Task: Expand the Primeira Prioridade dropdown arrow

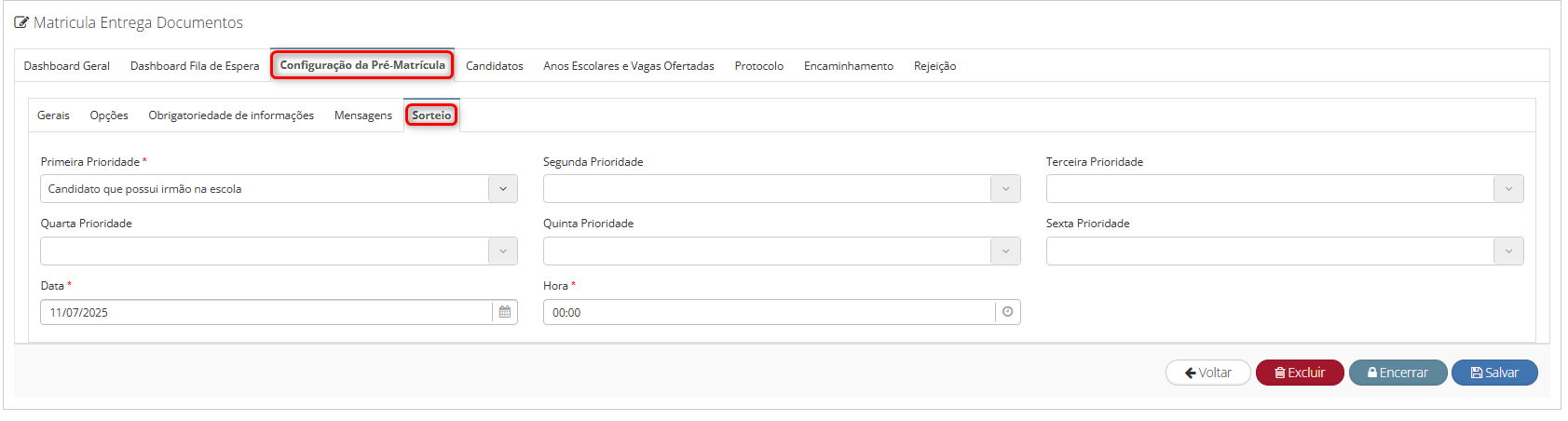Action: [x=503, y=189]
